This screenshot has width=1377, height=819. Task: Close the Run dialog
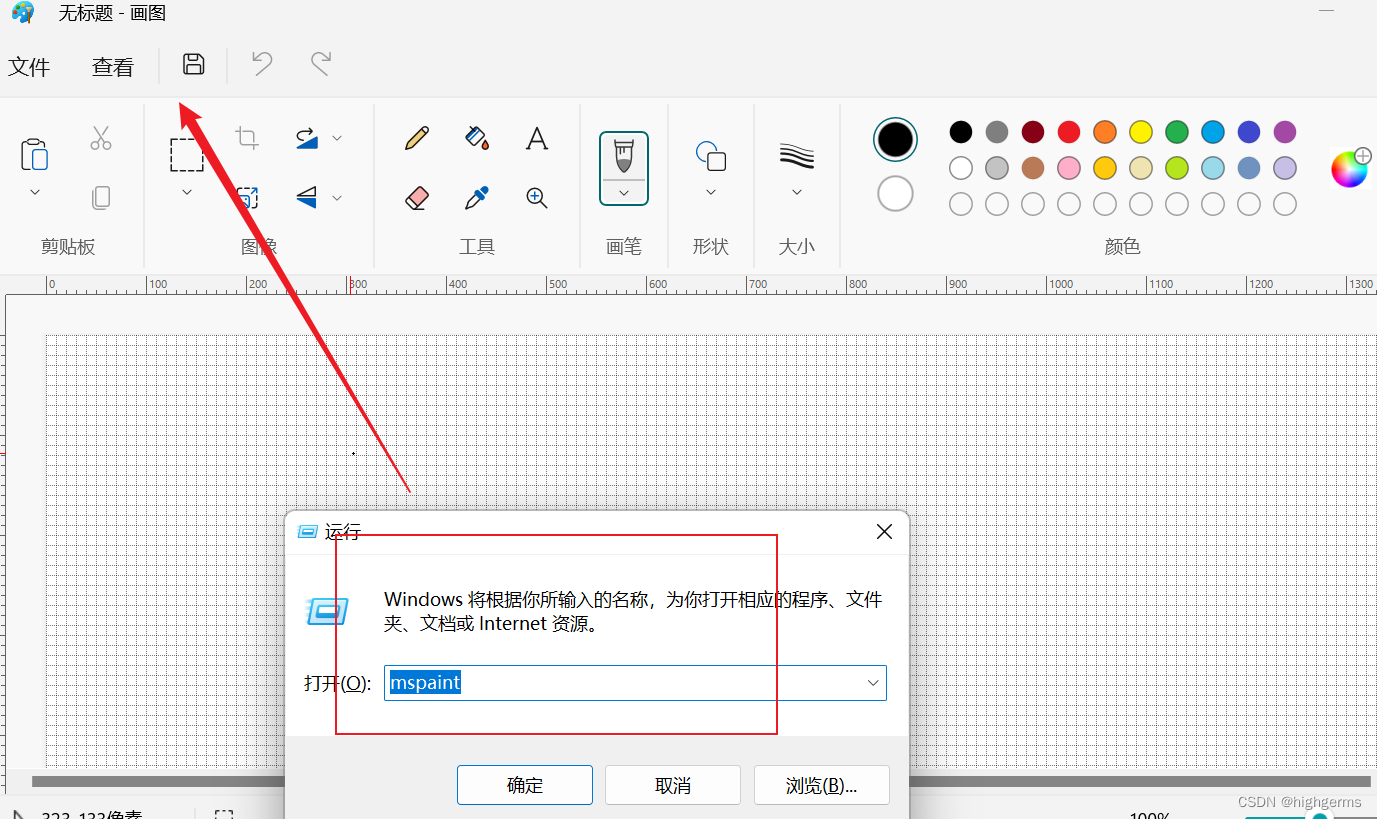coord(884,532)
